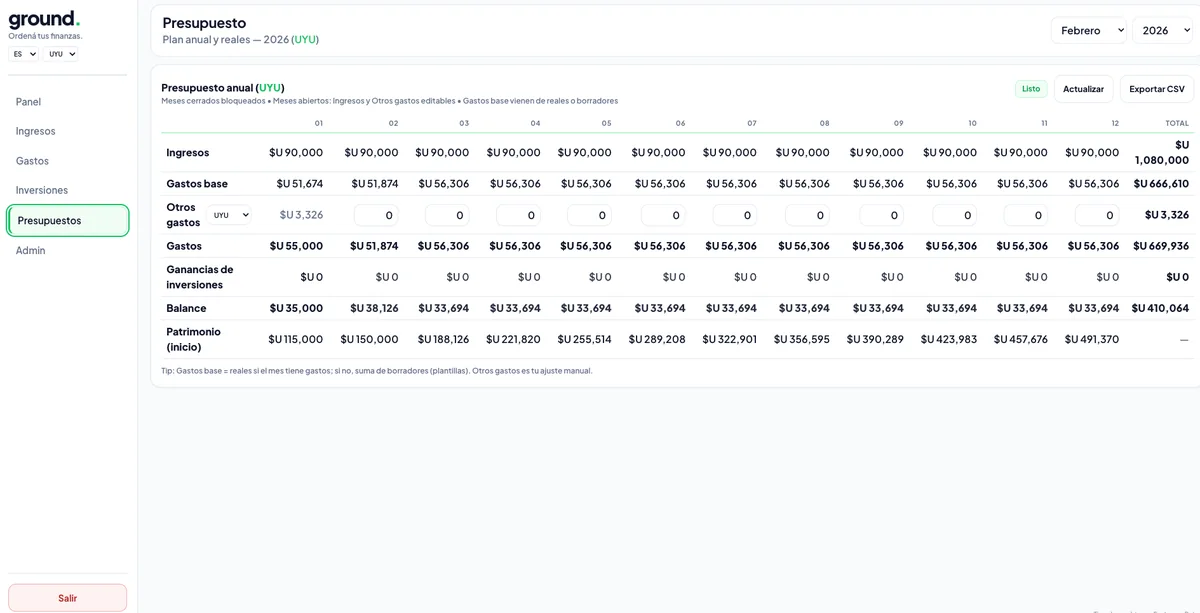Select the Gastos base value $U 51,674
This screenshot has height=613, width=1200.
click(298, 184)
